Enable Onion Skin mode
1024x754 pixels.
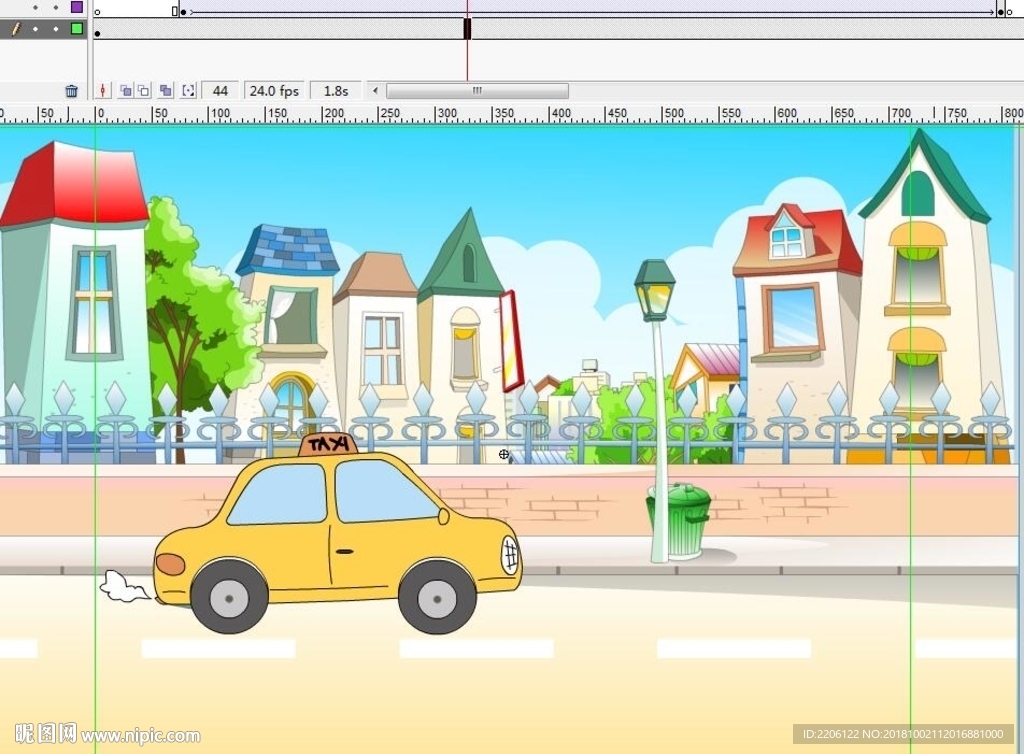tap(125, 91)
